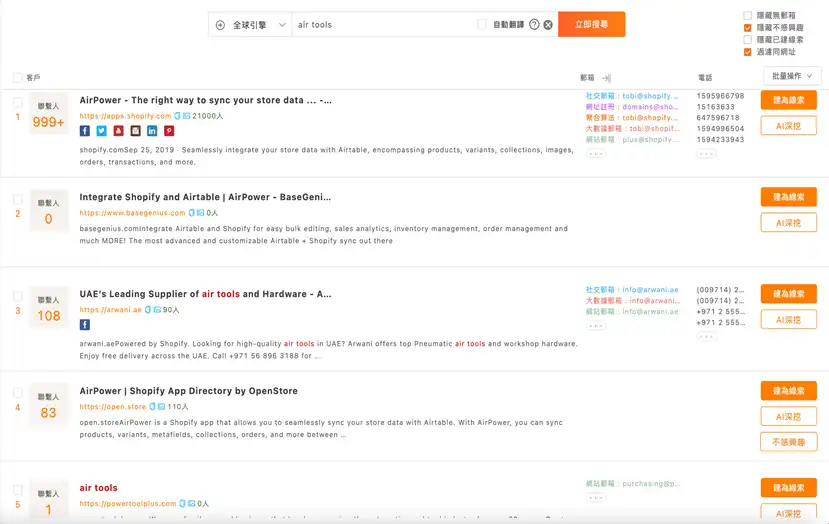
Task: Click the shield icon beside apps.shopify.com
Action: coord(178,116)
